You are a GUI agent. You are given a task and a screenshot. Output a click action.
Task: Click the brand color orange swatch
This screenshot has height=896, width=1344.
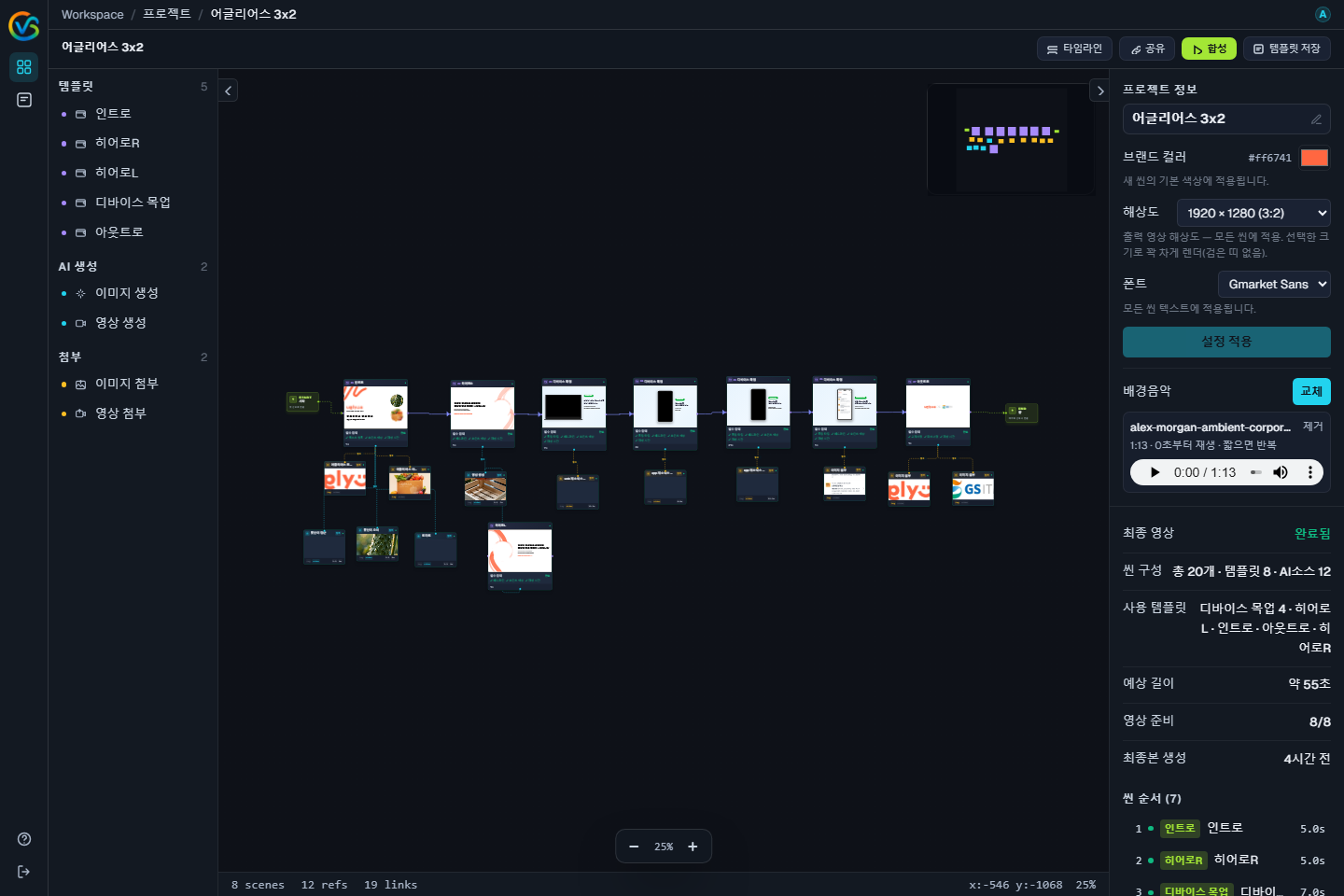coord(1314,158)
